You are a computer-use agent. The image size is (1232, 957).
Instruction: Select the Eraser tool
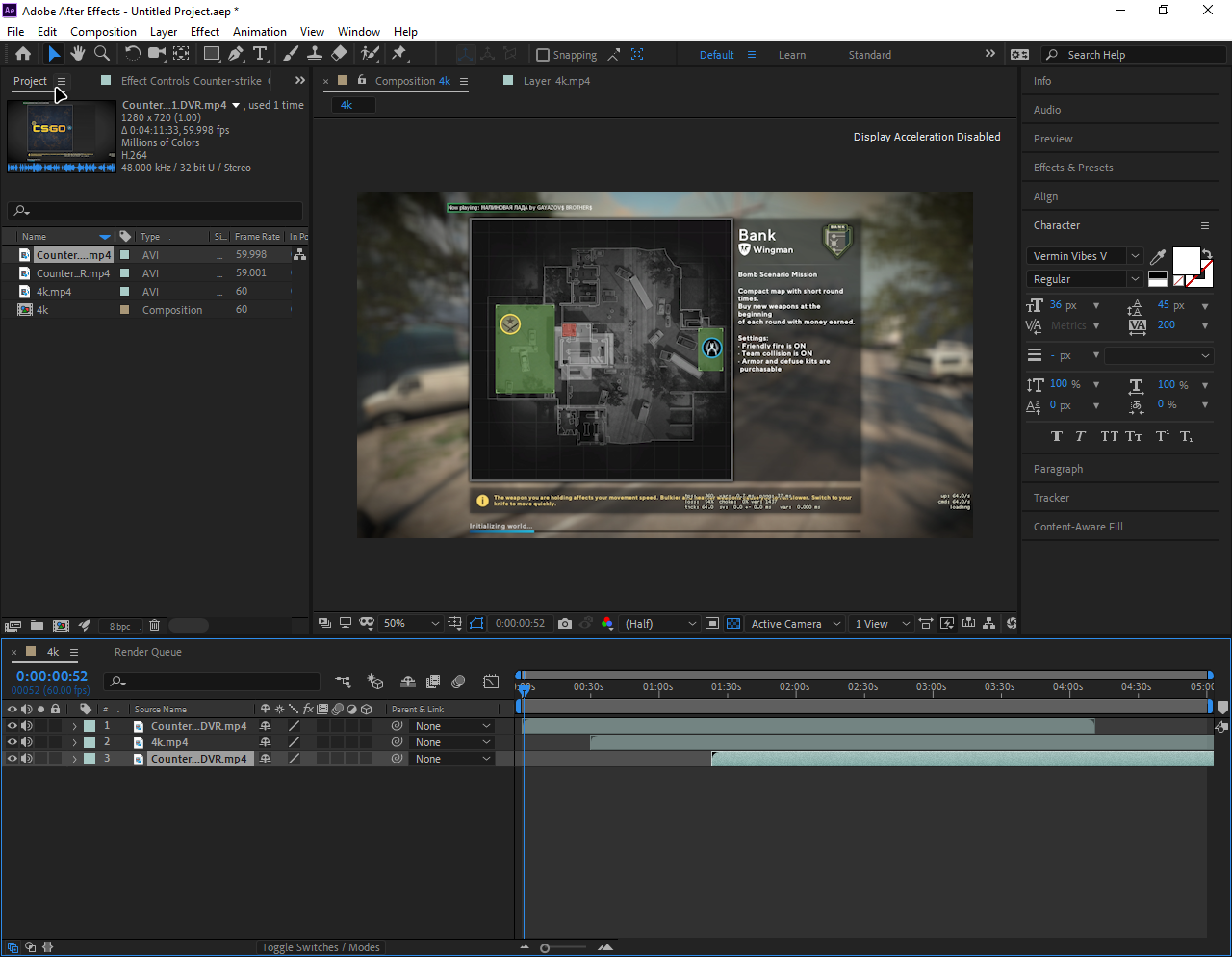point(339,54)
